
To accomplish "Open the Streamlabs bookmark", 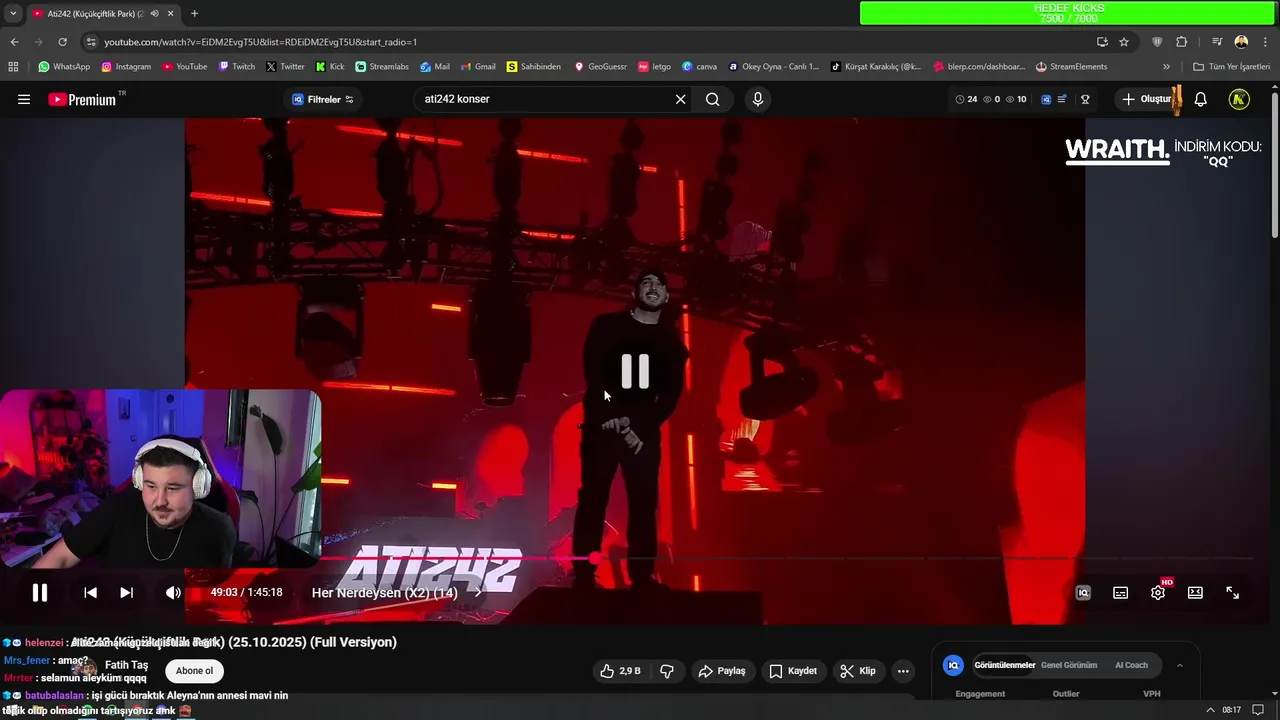I will (x=382, y=67).
